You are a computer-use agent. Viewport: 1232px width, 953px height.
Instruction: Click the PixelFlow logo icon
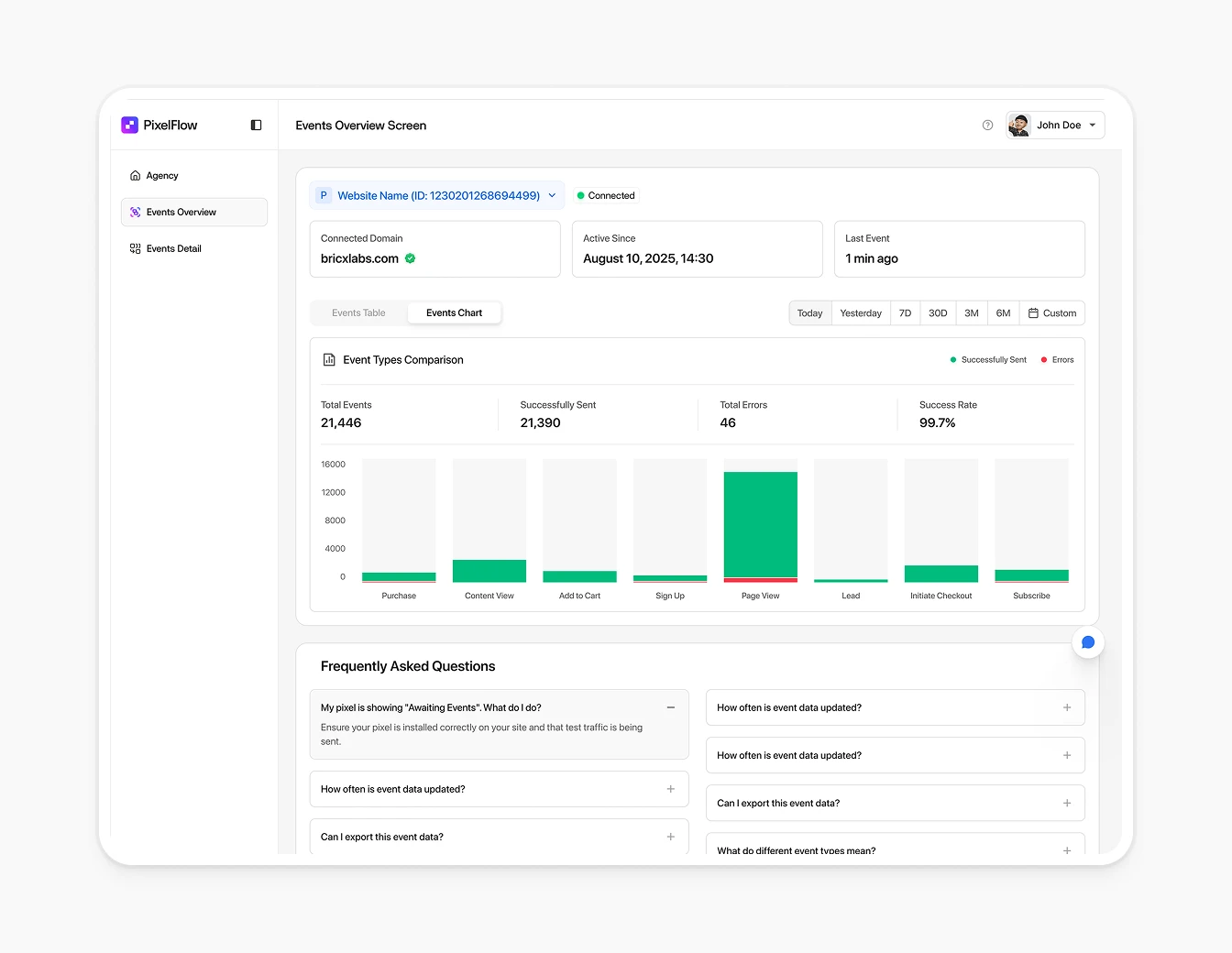click(129, 125)
